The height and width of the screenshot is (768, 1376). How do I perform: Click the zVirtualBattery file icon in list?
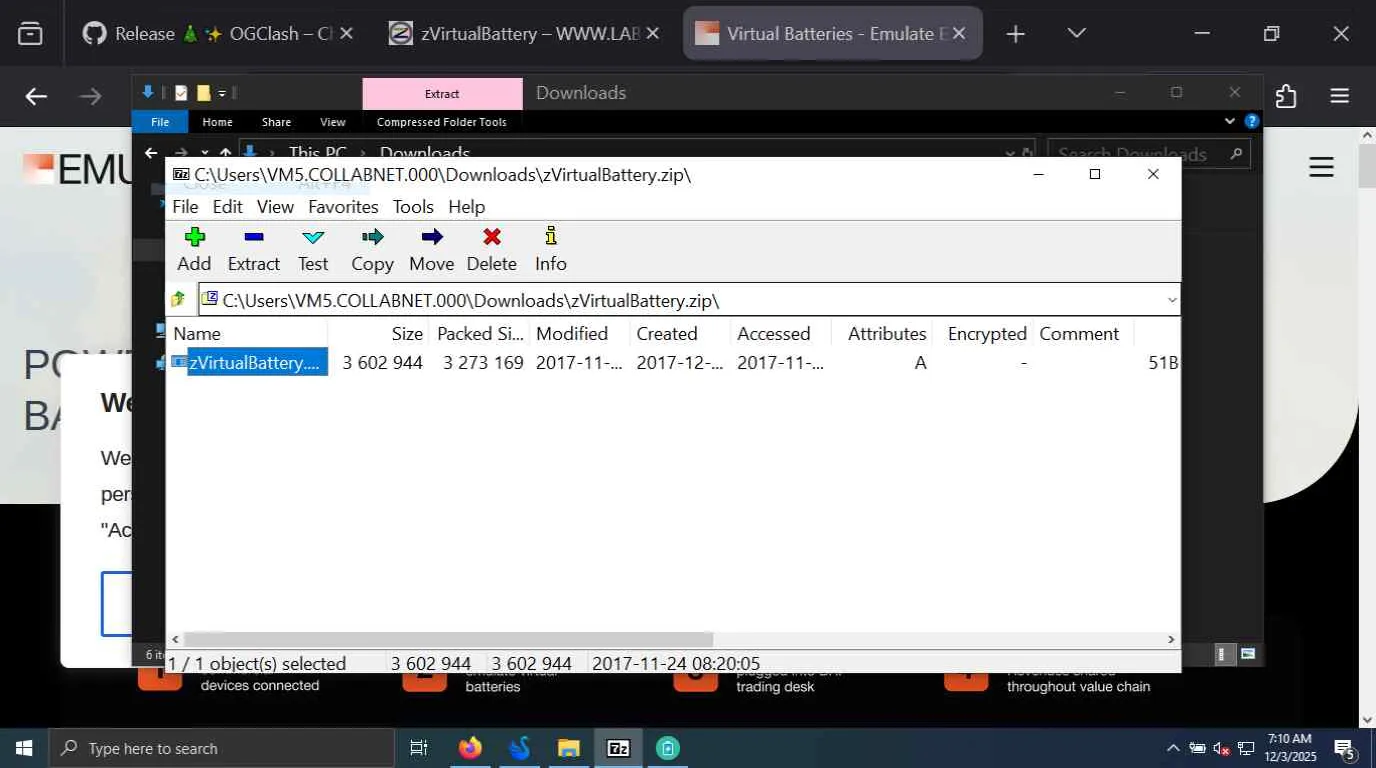tap(179, 362)
